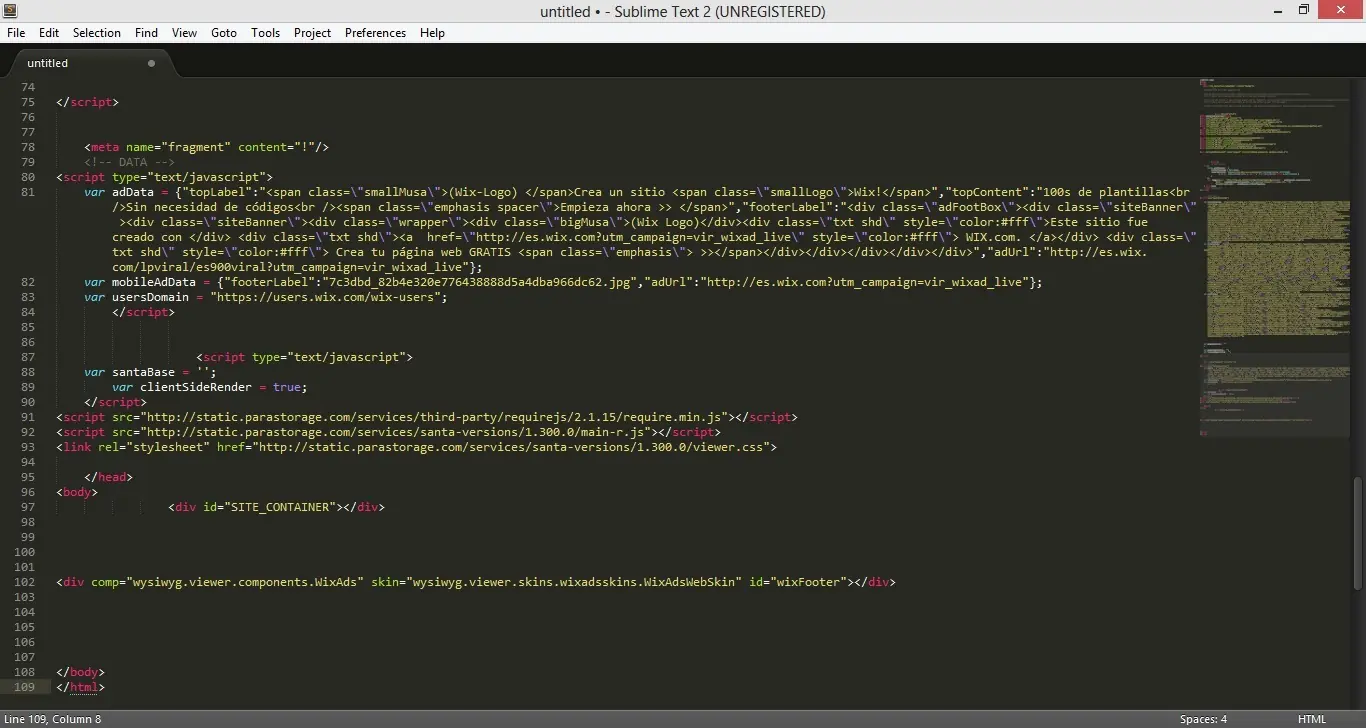Screen dimensions: 1366x728
Task: Click the closing </html> tag
Action: (x=80, y=687)
